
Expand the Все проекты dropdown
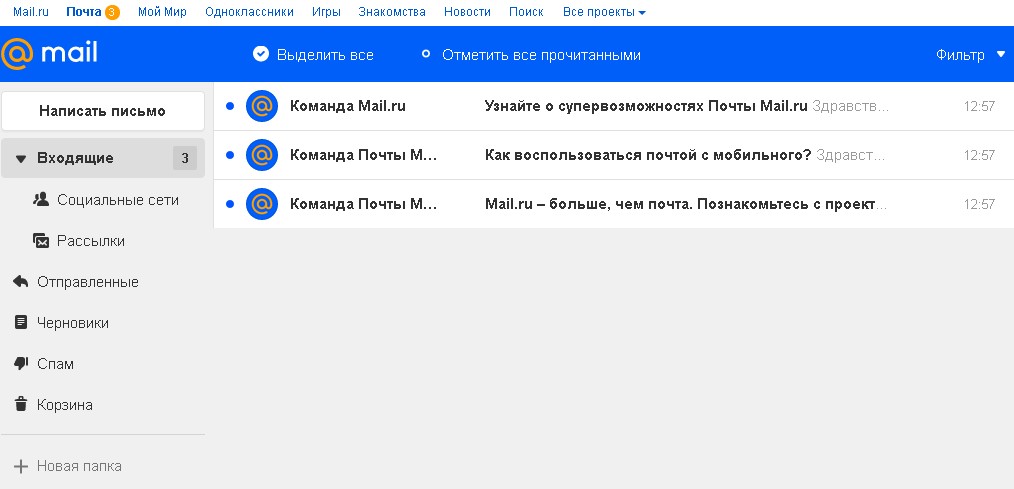(604, 12)
